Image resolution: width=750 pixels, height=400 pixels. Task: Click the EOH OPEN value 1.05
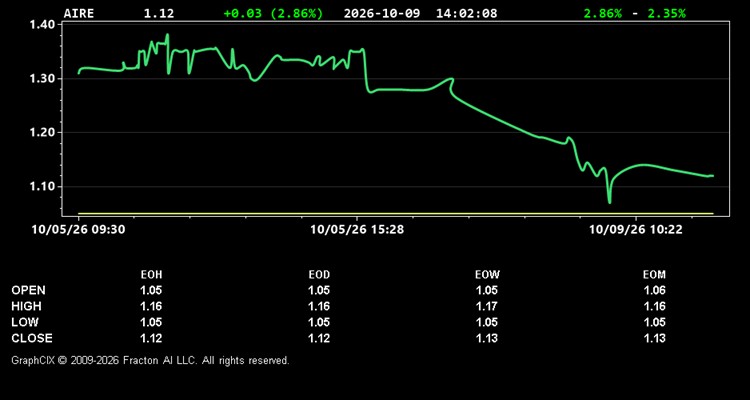(151, 290)
